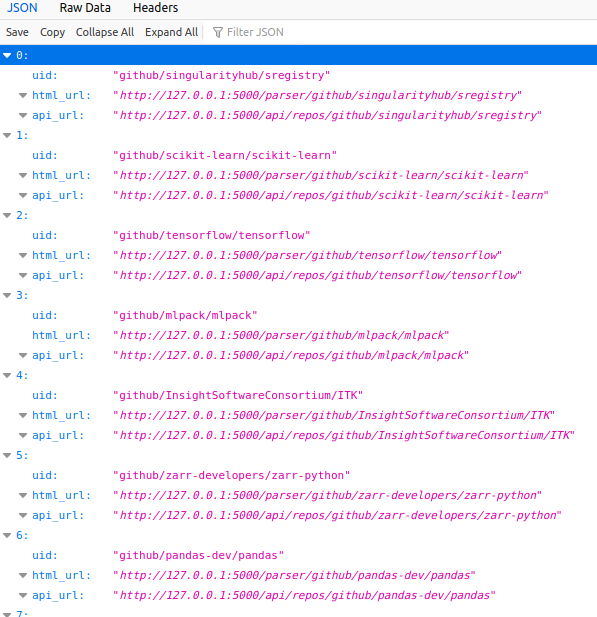The width and height of the screenshot is (597, 617).
Task: Open the parser/github/tensorflow/tensorflow link
Action: [x=308, y=255]
